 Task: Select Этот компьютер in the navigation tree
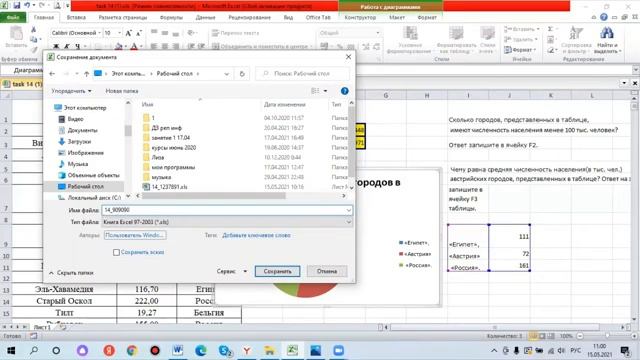pyautogui.click(x=80, y=108)
